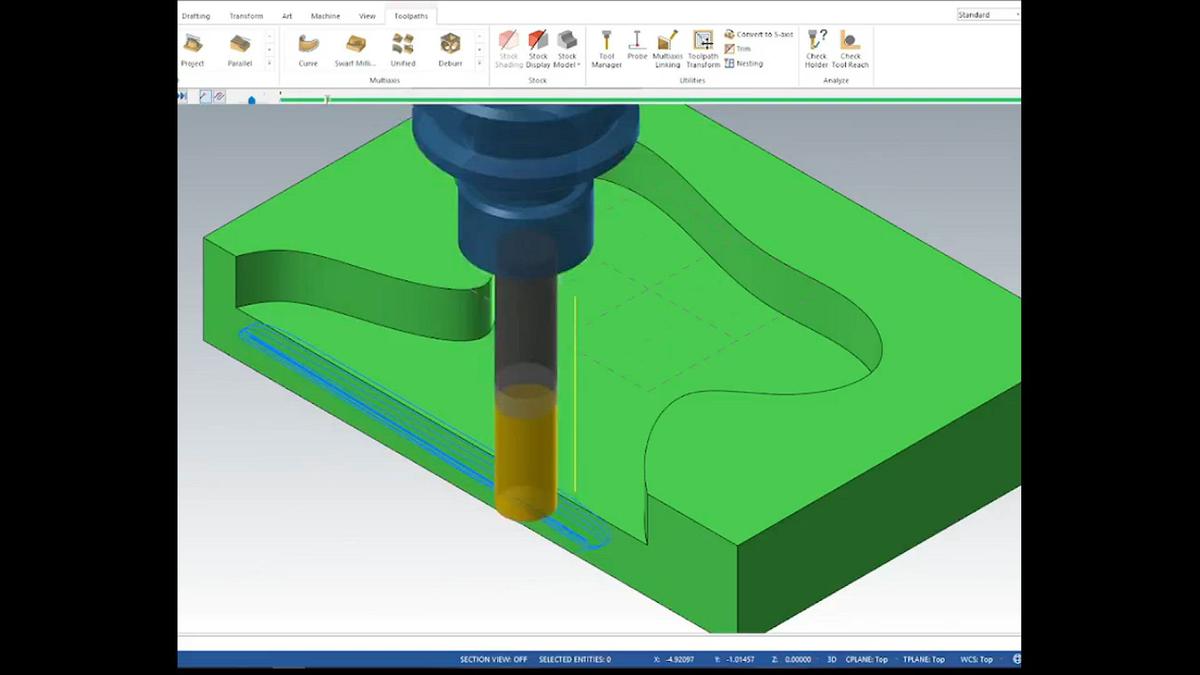The width and height of the screenshot is (1200, 675).
Task: Open the Machine ribbon tab
Action: pyautogui.click(x=325, y=16)
